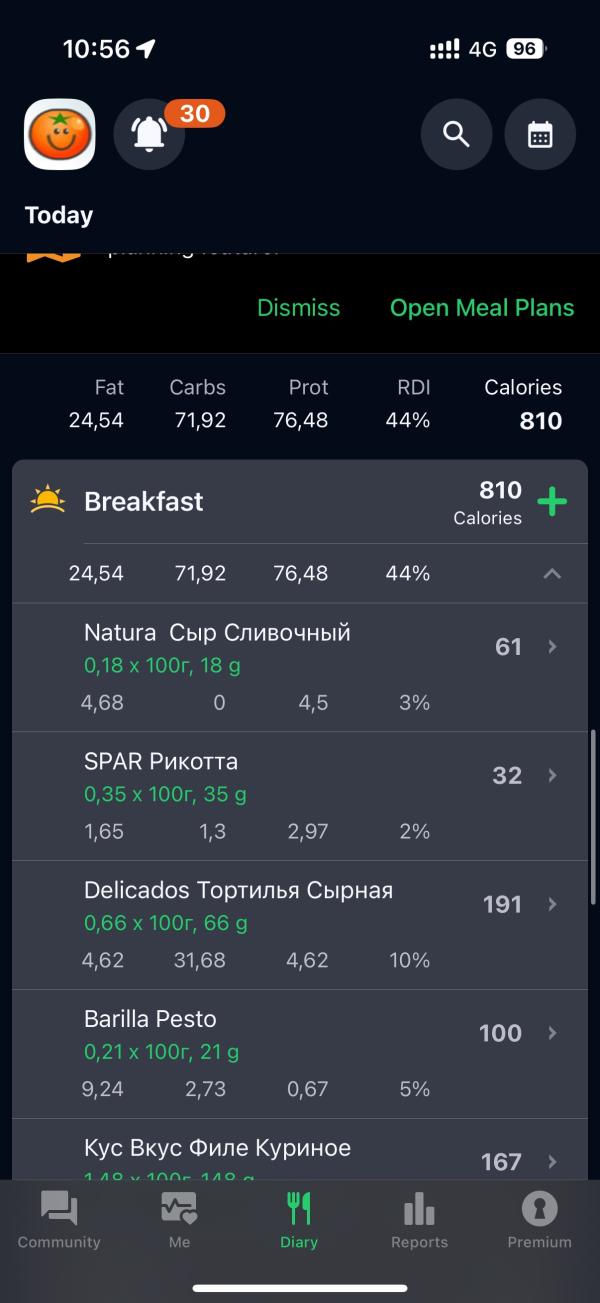Select the Diary fork and knife tab
600x1303 pixels.
[x=299, y=1221]
